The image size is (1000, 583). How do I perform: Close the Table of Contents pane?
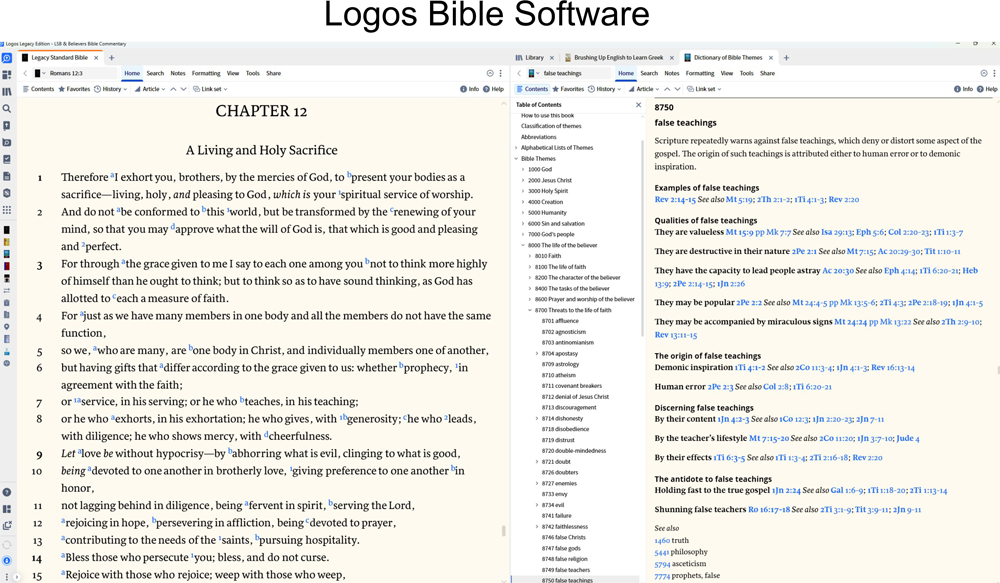(638, 105)
